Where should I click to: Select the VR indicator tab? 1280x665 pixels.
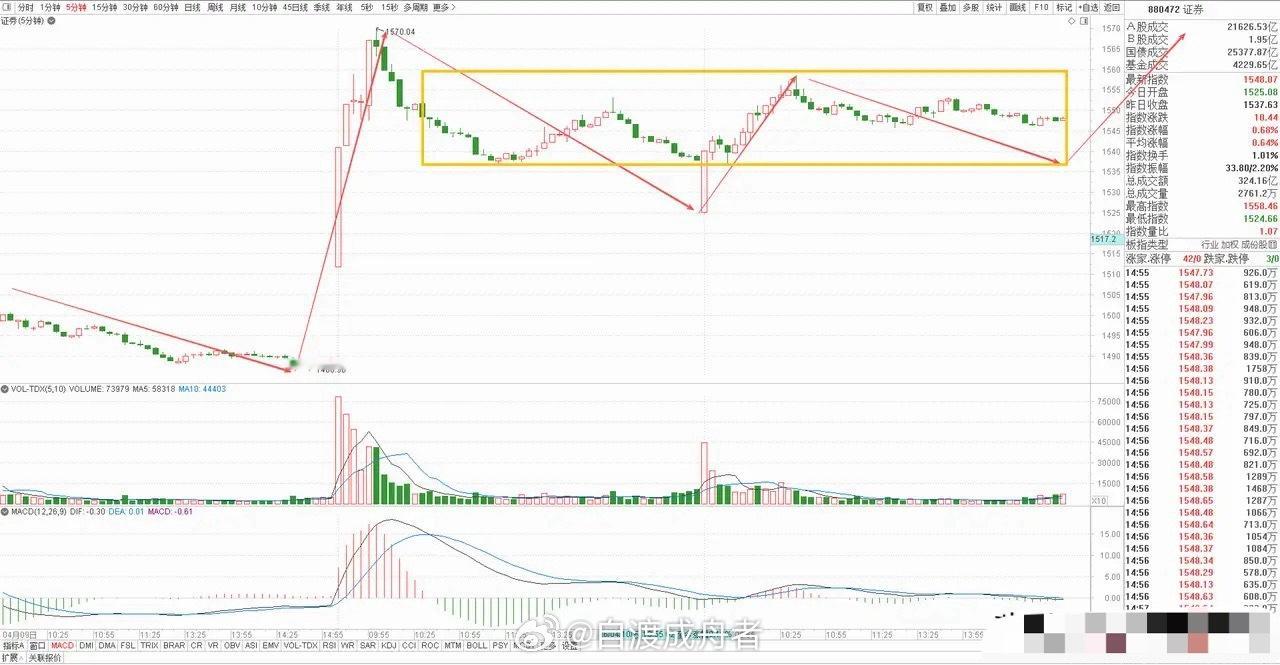(212, 646)
